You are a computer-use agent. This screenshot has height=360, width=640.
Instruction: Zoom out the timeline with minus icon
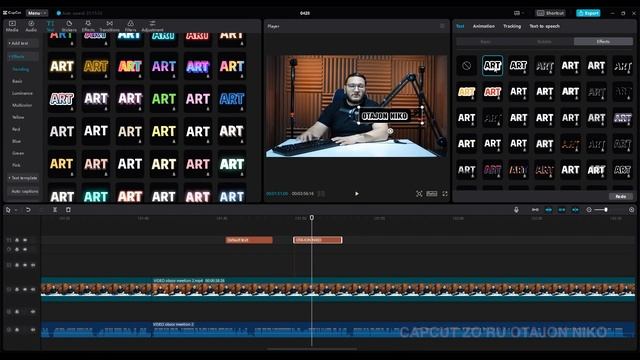tap(589, 210)
